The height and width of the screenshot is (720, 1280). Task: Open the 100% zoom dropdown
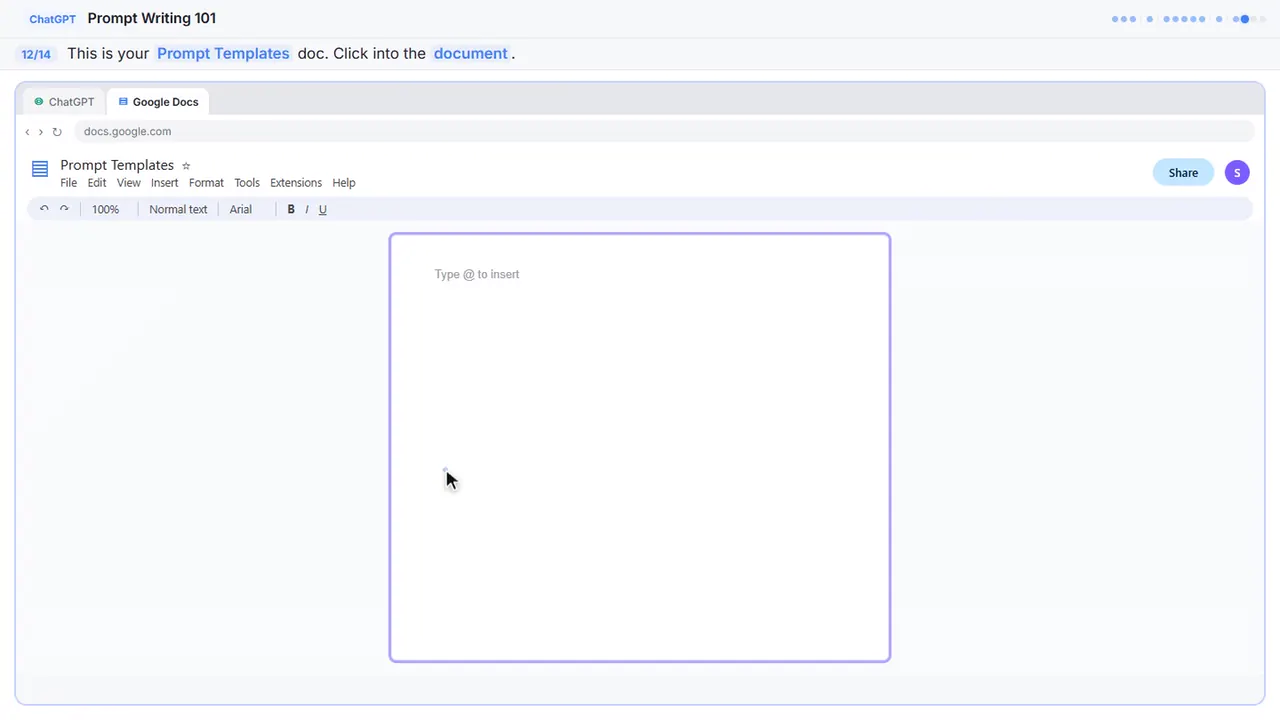coord(105,209)
